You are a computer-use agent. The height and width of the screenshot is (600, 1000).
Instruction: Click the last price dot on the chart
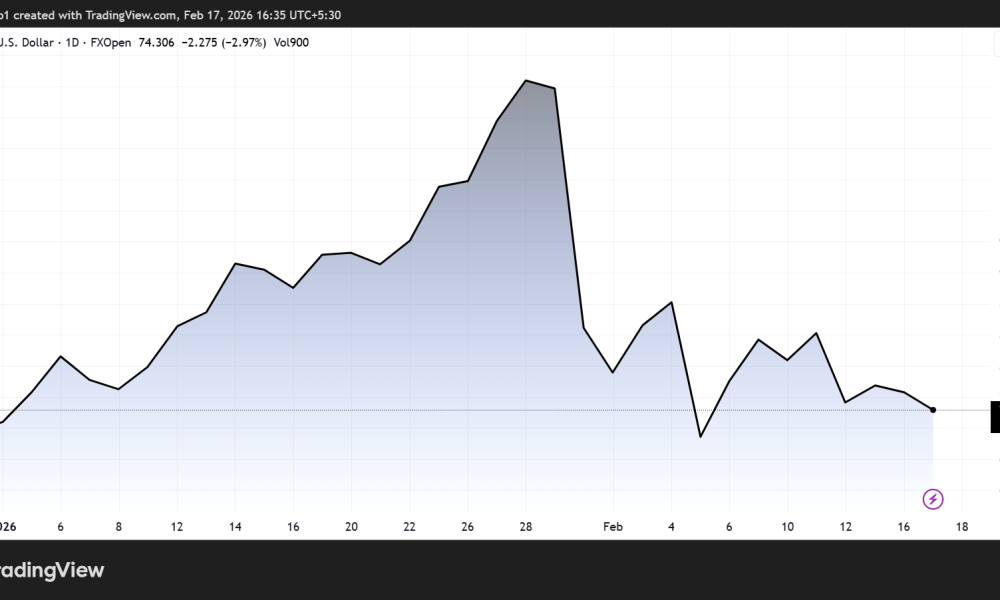pyautogui.click(x=931, y=409)
